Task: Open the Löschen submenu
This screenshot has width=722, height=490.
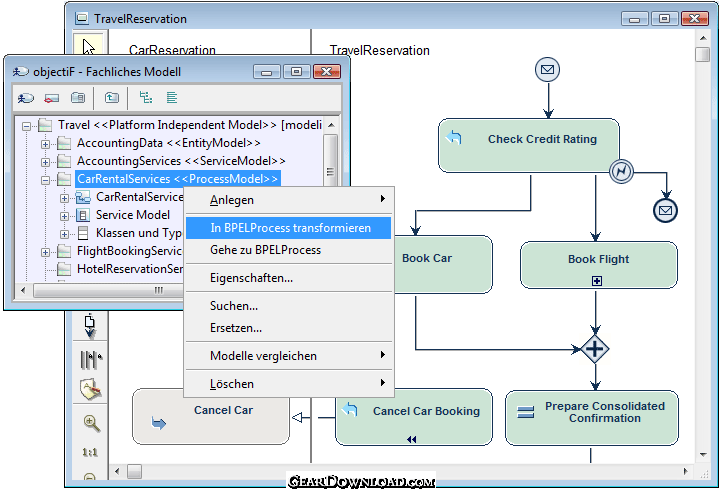Action: (x=289, y=384)
